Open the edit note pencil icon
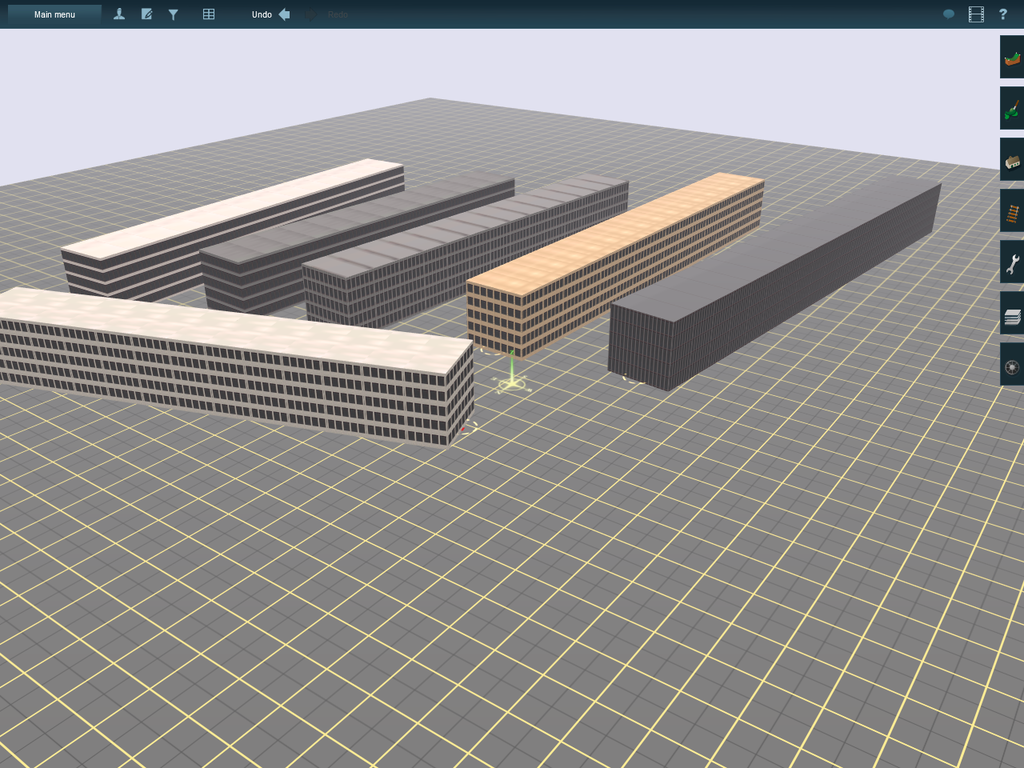The height and width of the screenshot is (768, 1024). click(x=147, y=14)
